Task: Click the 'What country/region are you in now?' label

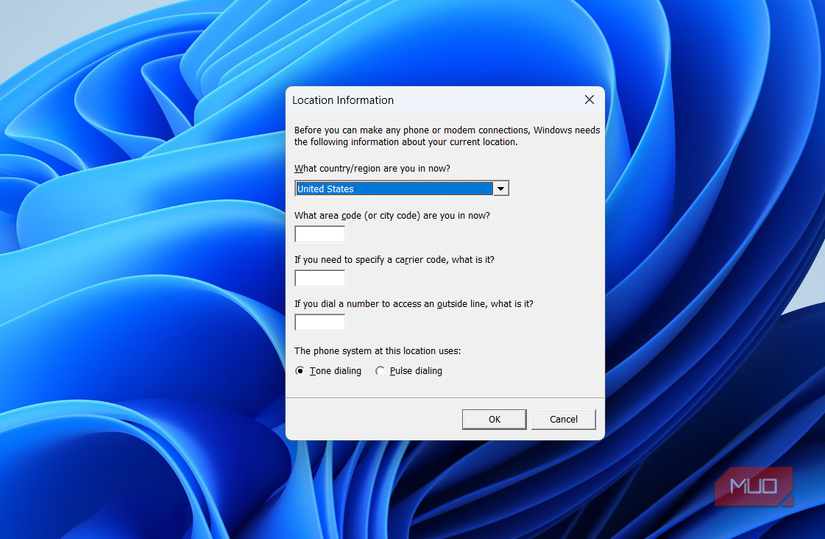Action: click(372, 168)
